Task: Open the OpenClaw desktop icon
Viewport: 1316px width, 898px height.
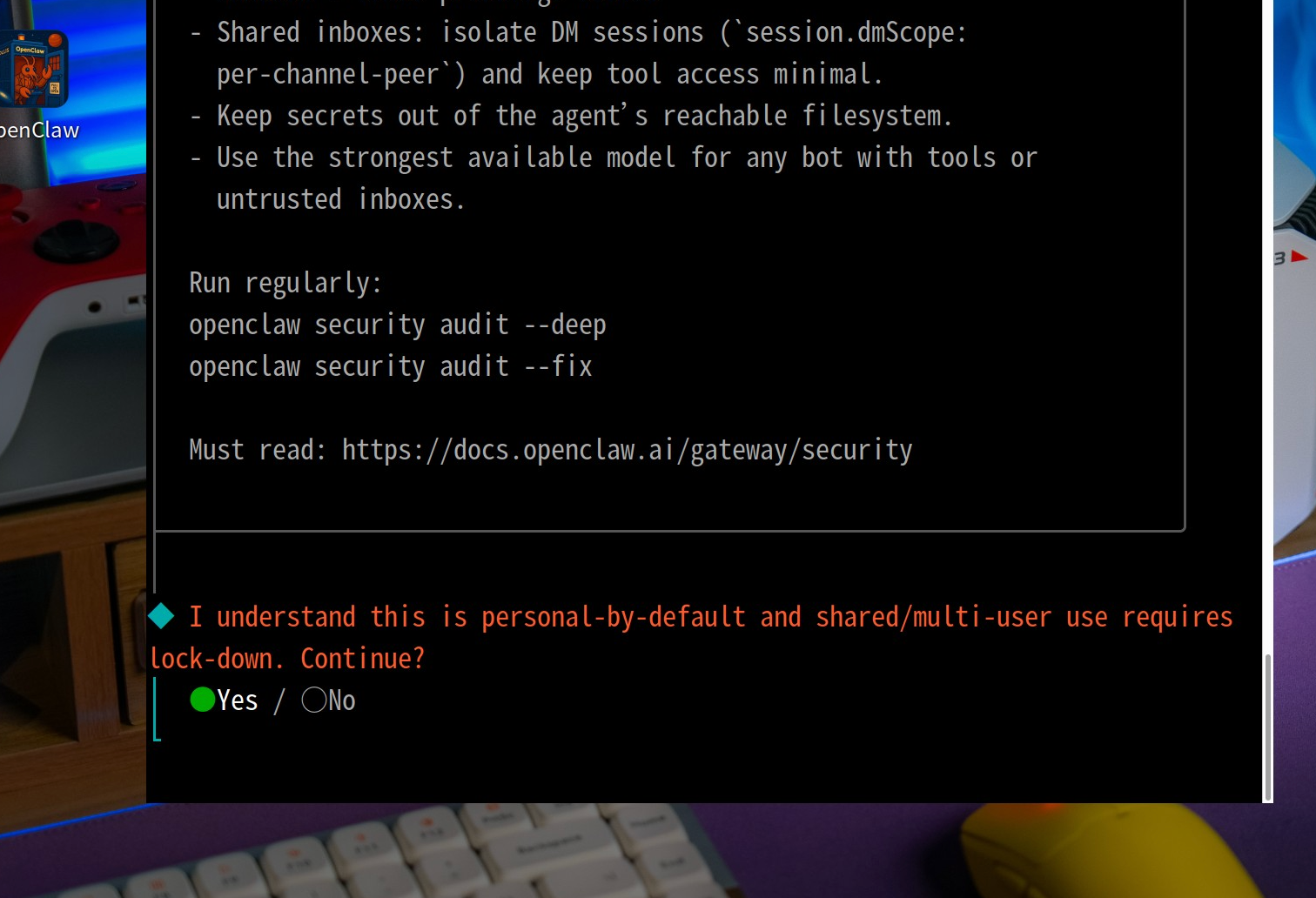Action: [33, 69]
